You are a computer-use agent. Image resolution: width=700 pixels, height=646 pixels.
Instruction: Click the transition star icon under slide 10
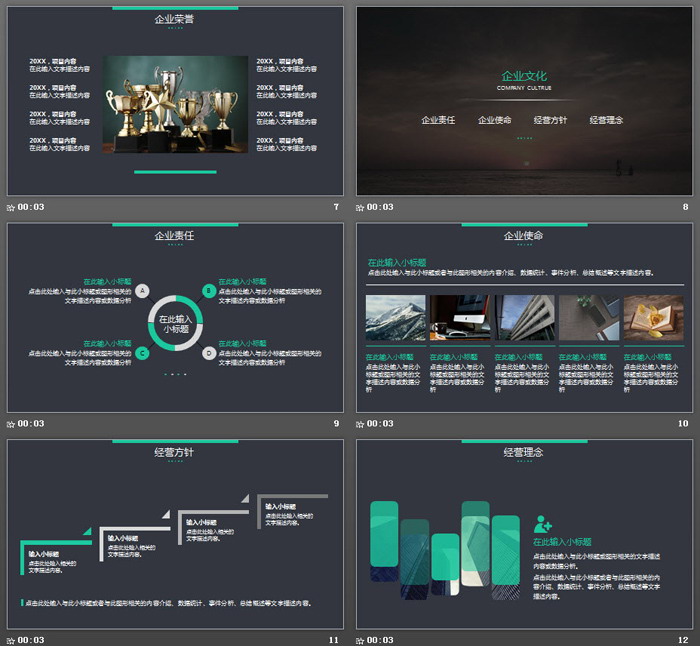(361, 423)
